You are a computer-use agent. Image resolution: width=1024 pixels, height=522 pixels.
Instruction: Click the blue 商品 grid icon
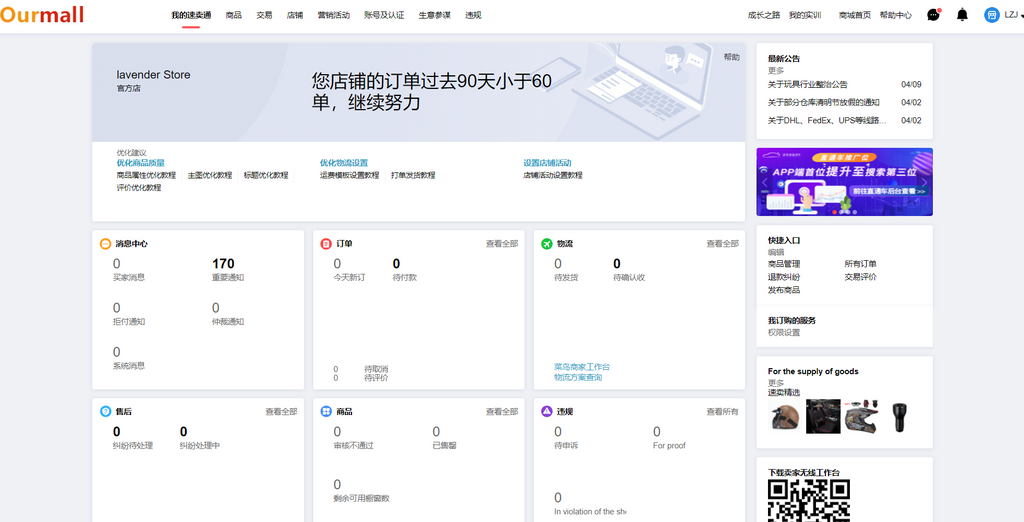(x=326, y=412)
